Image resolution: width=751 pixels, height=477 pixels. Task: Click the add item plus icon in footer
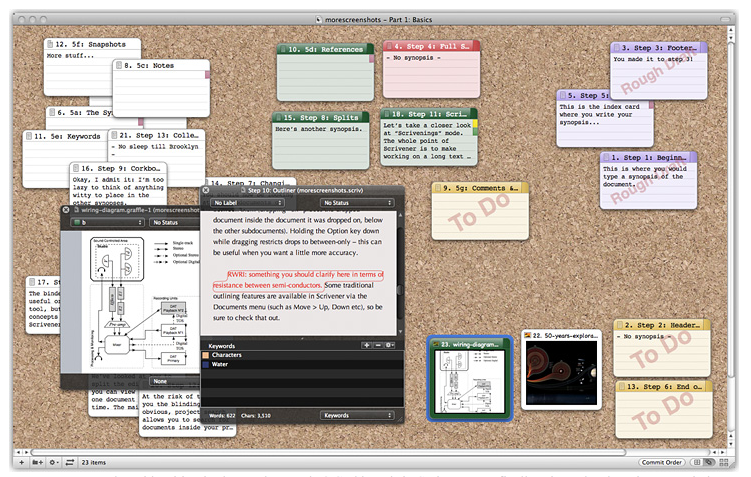pos(20,463)
